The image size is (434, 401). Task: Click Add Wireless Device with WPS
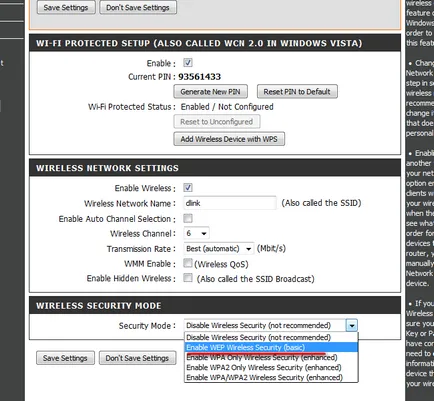[x=229, y=139]
